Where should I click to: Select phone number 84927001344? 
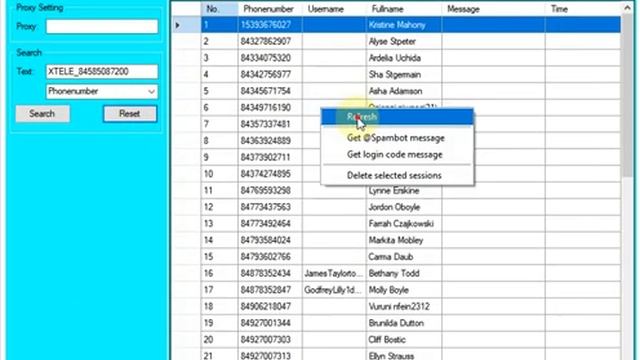pyautogui.click(x=270, y=323)
